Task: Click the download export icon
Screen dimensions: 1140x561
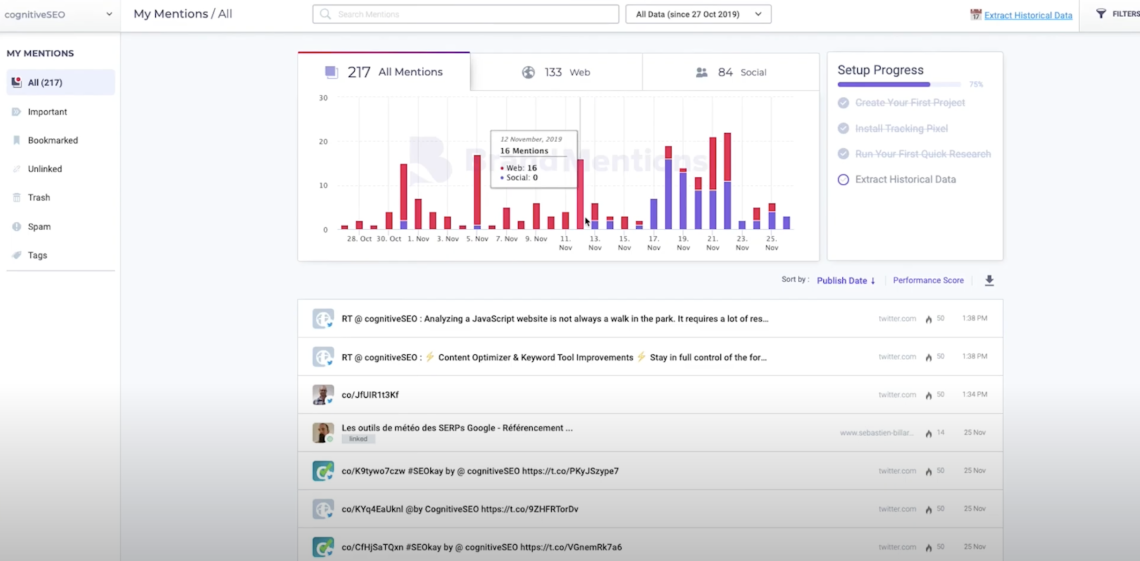Action: (x=989, y=281)
